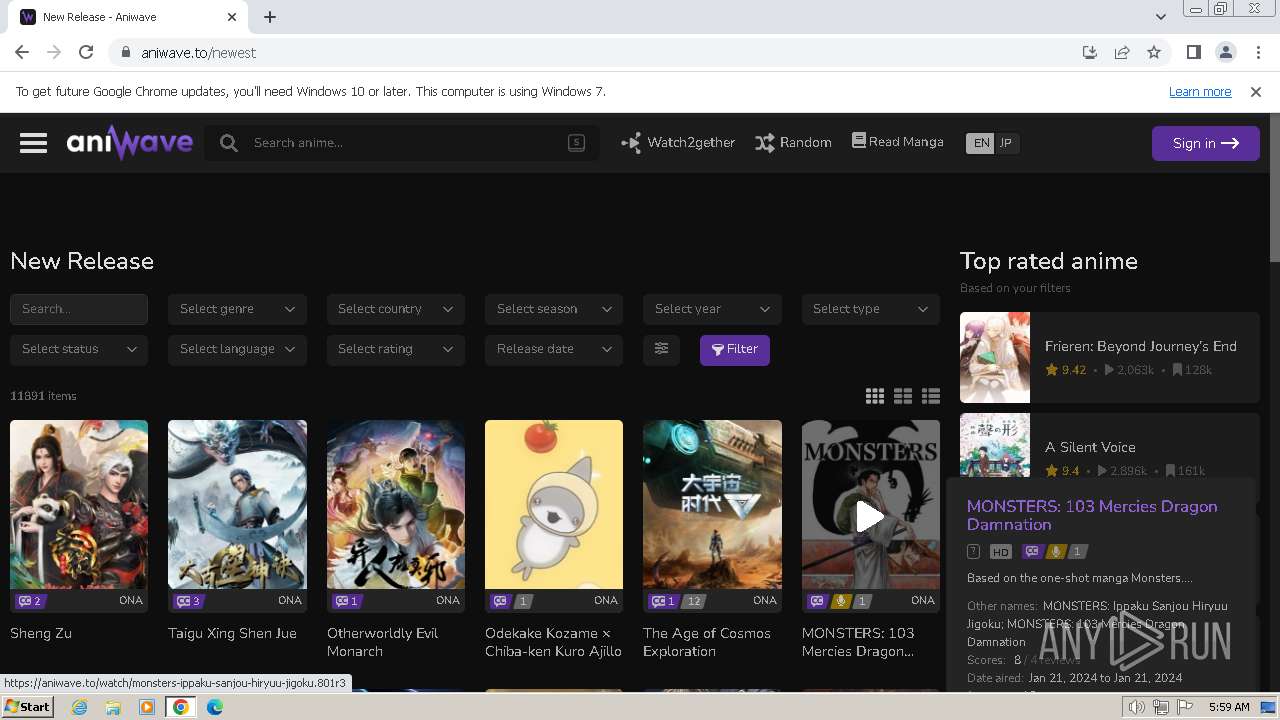Expand Select type dropdown
The image size is (1280, 720).
(870, 309)
